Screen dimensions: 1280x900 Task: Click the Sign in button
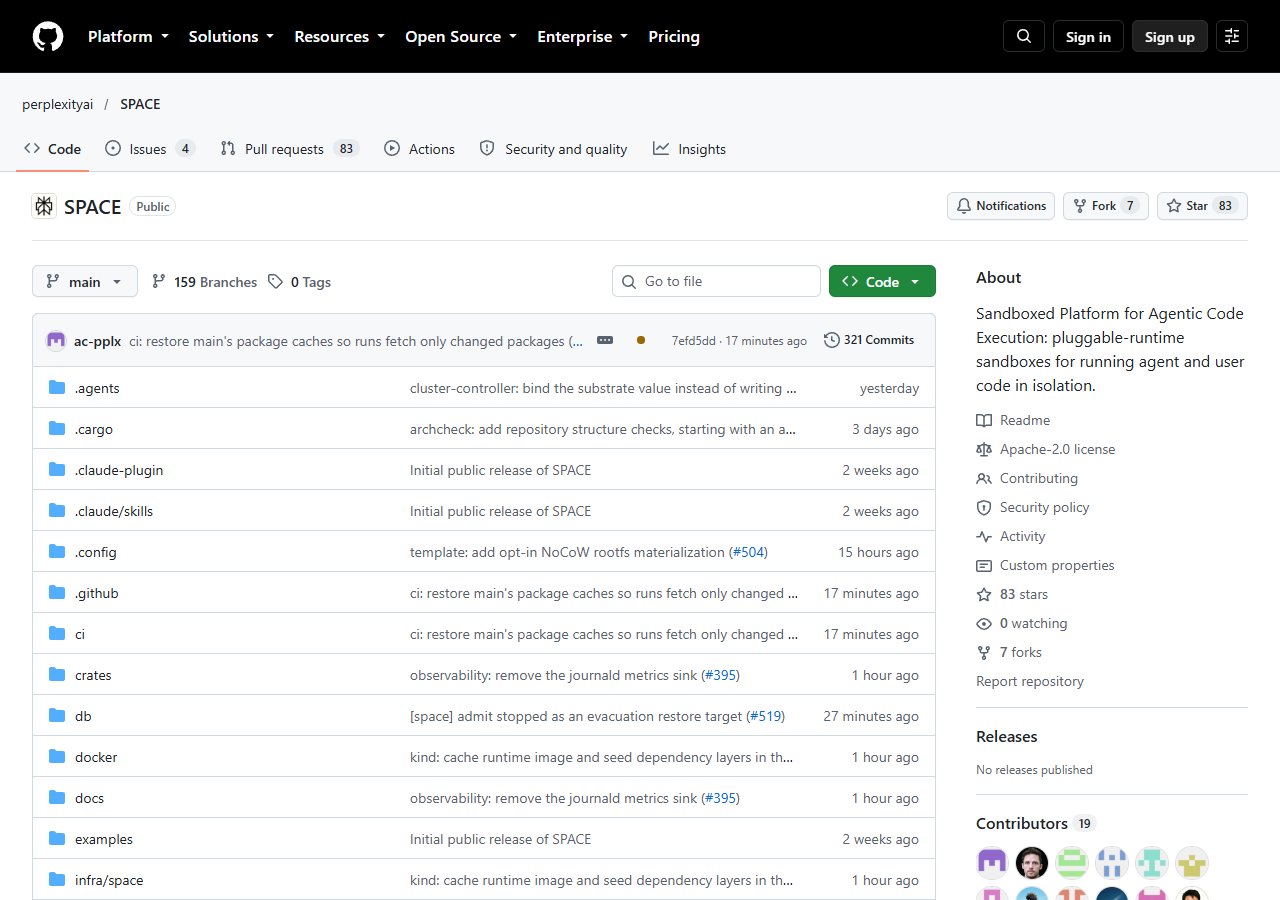click(1088, 37)
